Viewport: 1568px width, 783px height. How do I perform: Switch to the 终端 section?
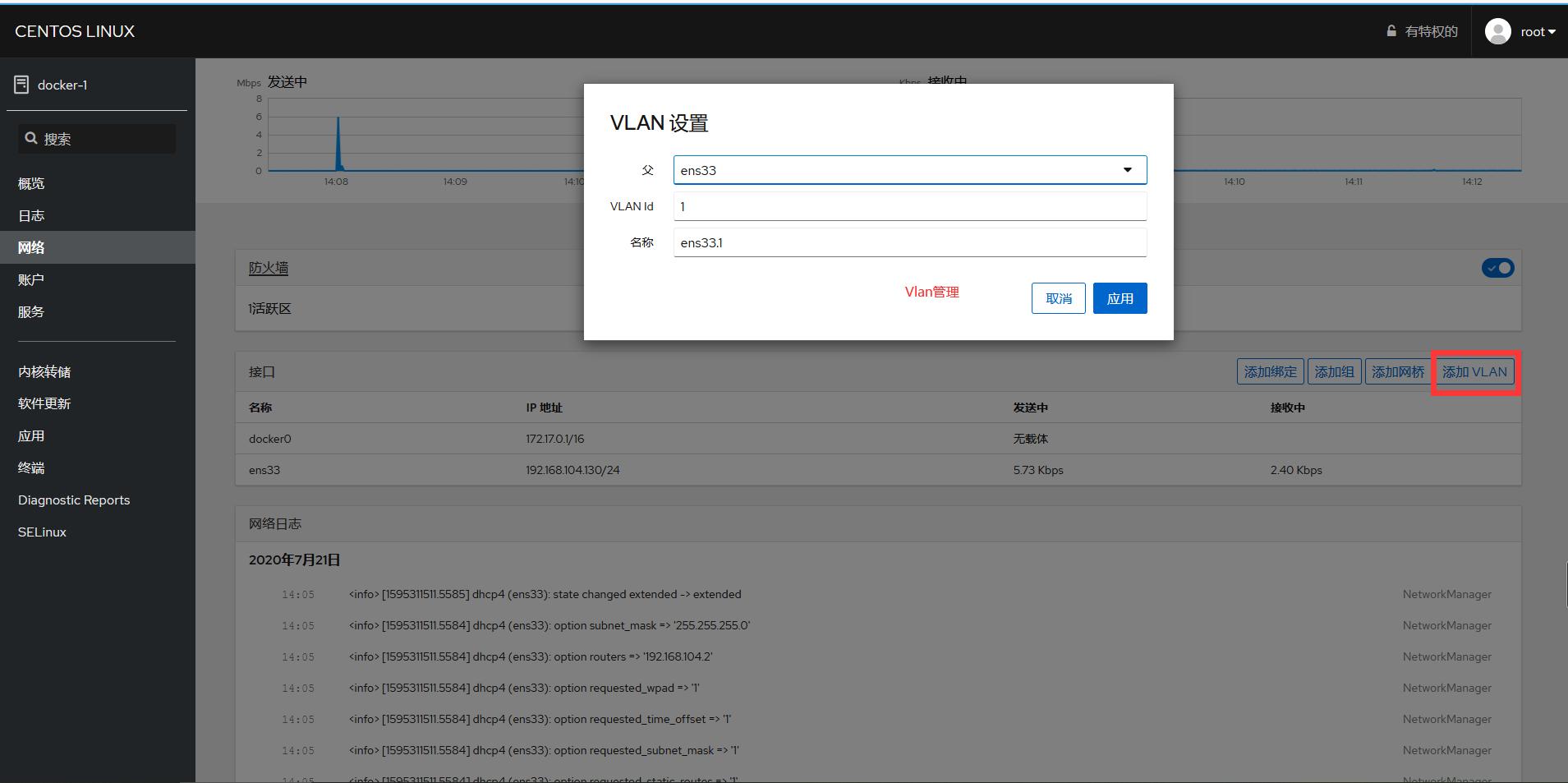(30, 467)
